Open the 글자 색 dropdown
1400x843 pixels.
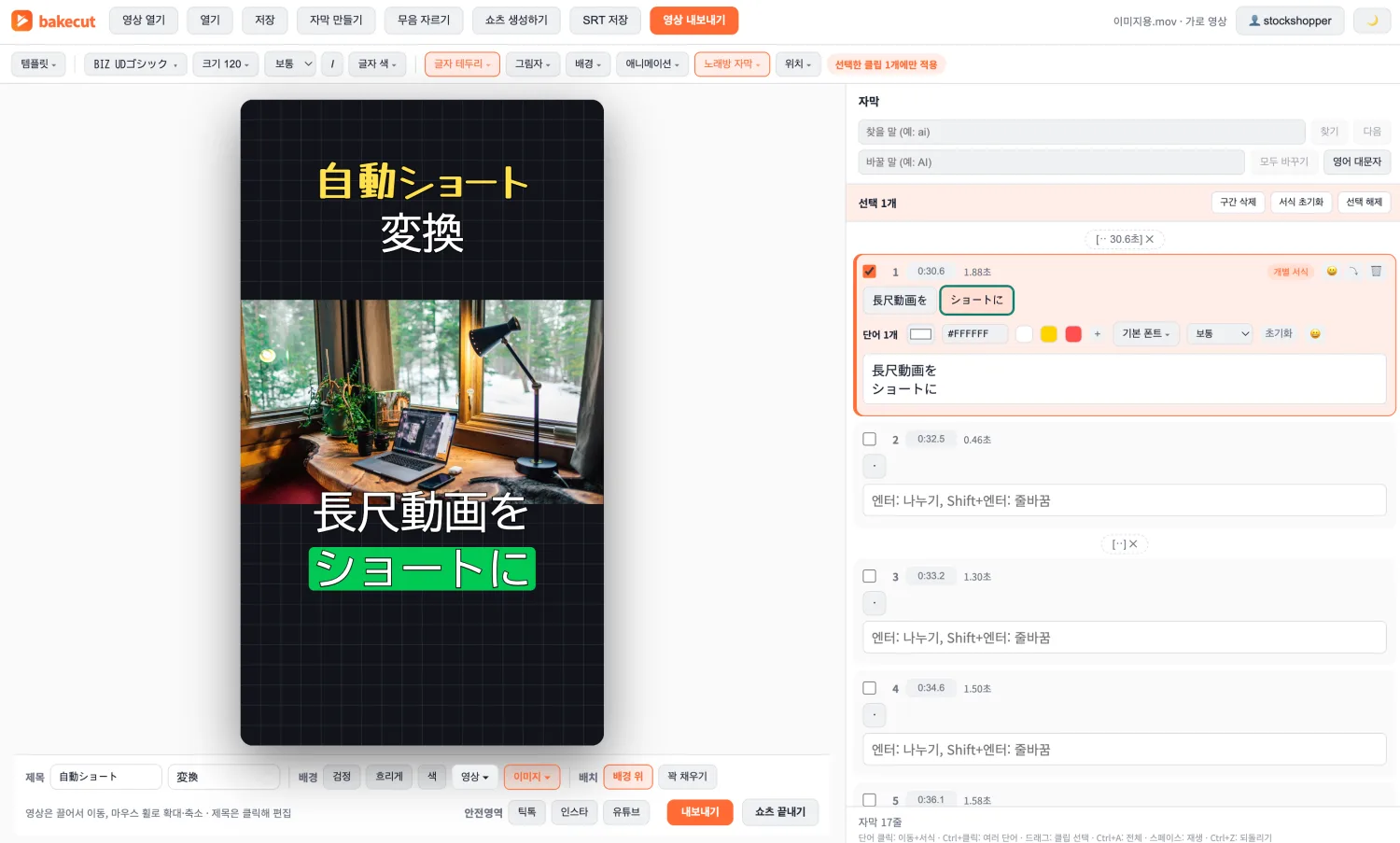pos(377,64)
